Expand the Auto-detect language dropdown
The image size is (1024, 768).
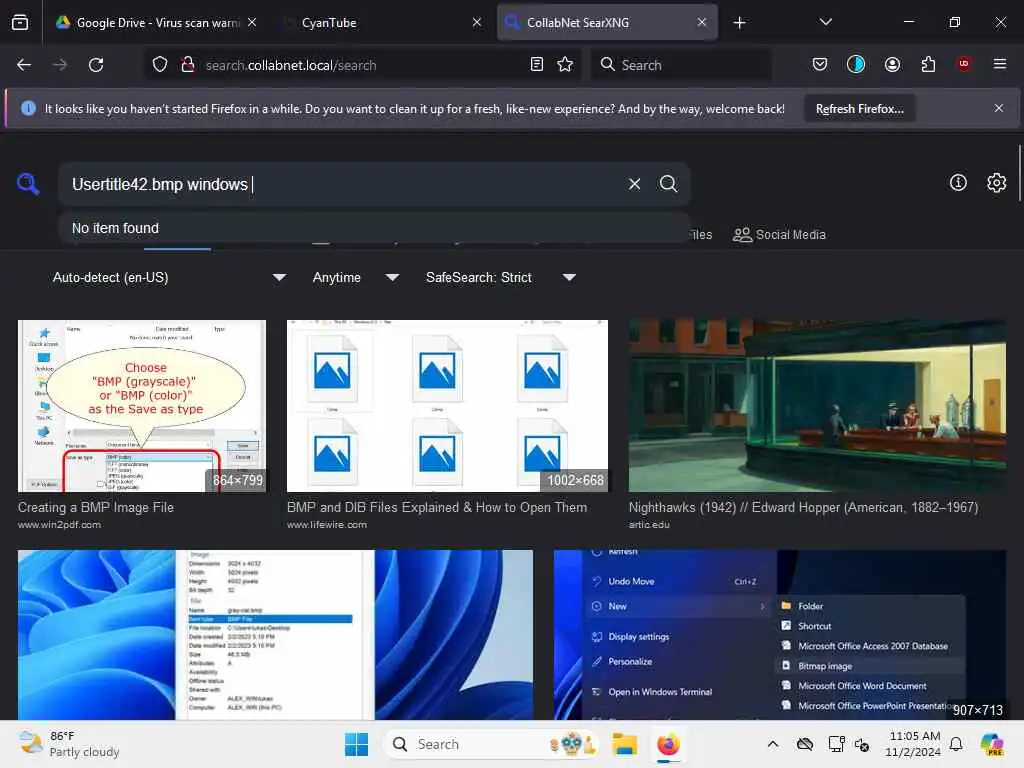click(169, 278)
